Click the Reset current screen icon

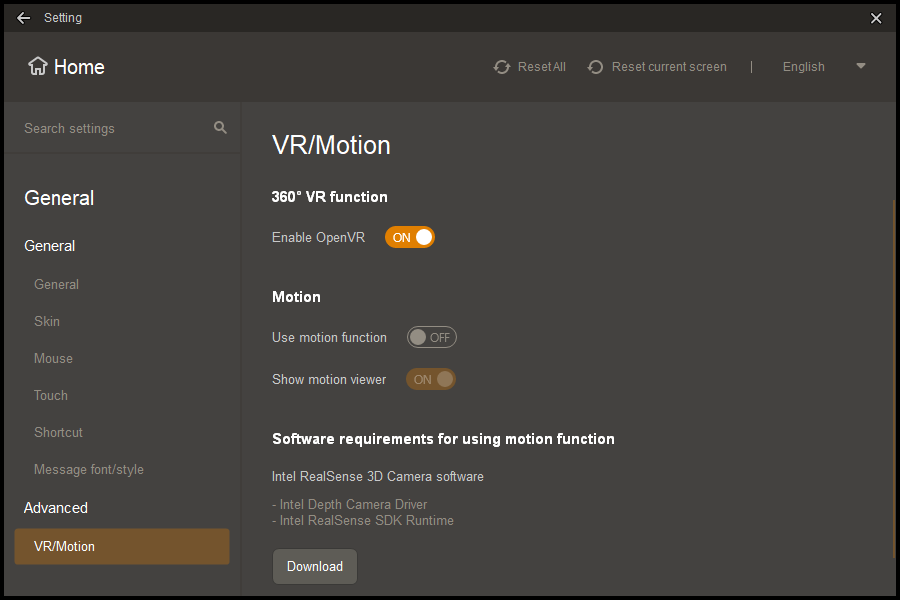point(596,67)
